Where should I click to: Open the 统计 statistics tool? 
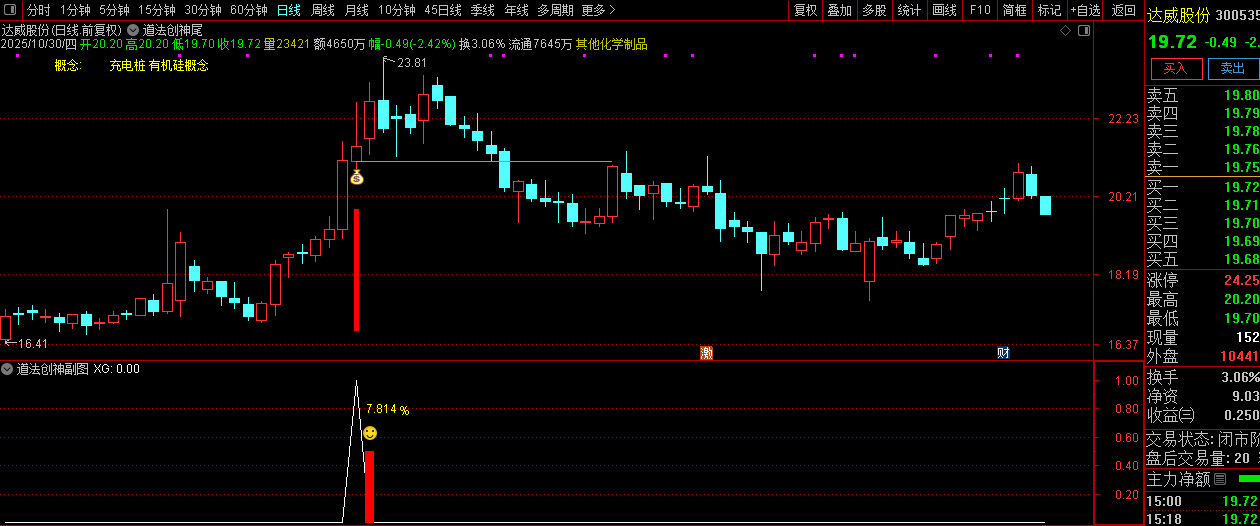(x=909, y=10)
